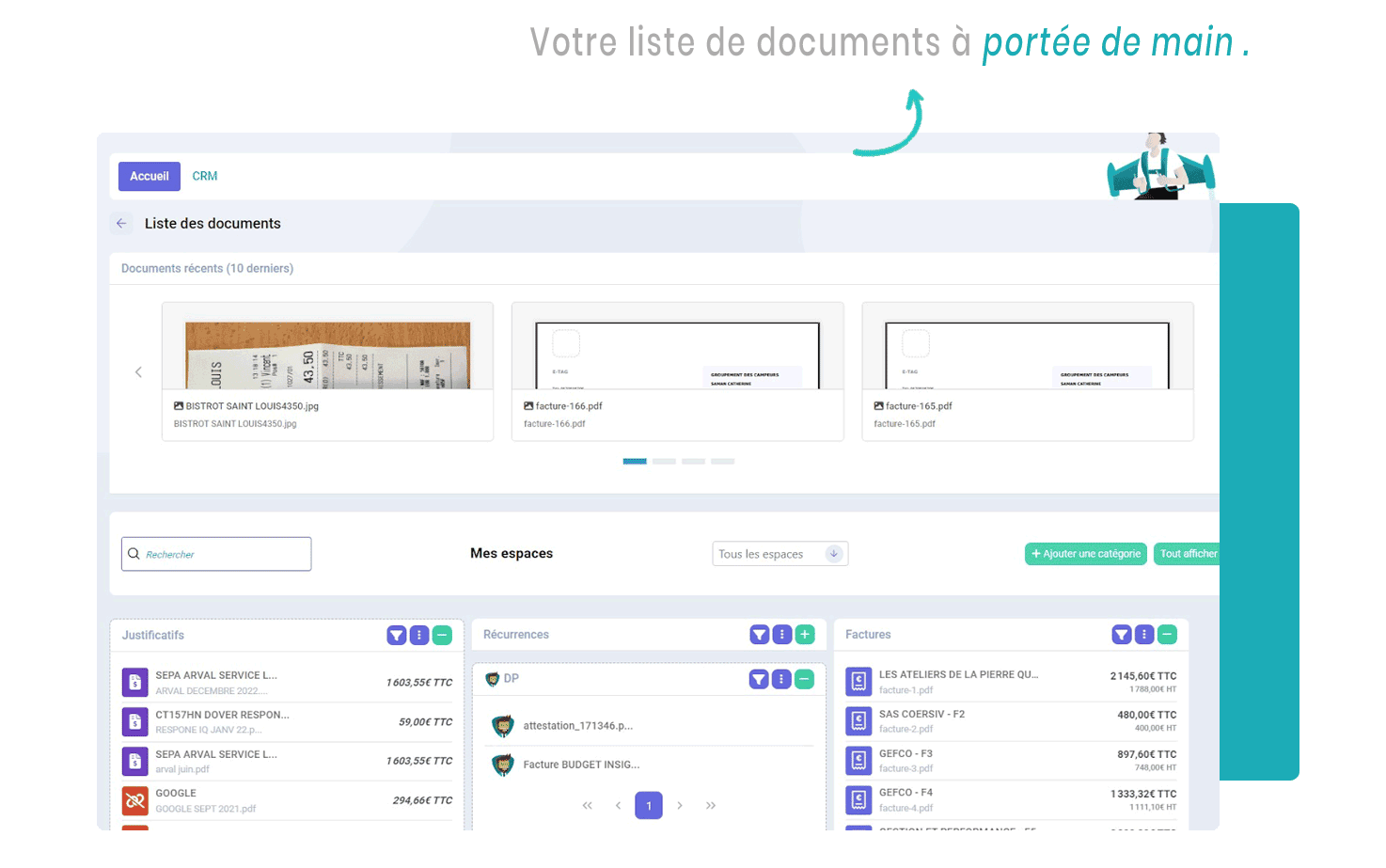
Task: Jump to second carousel page indicator
Action: pos(664,462)
